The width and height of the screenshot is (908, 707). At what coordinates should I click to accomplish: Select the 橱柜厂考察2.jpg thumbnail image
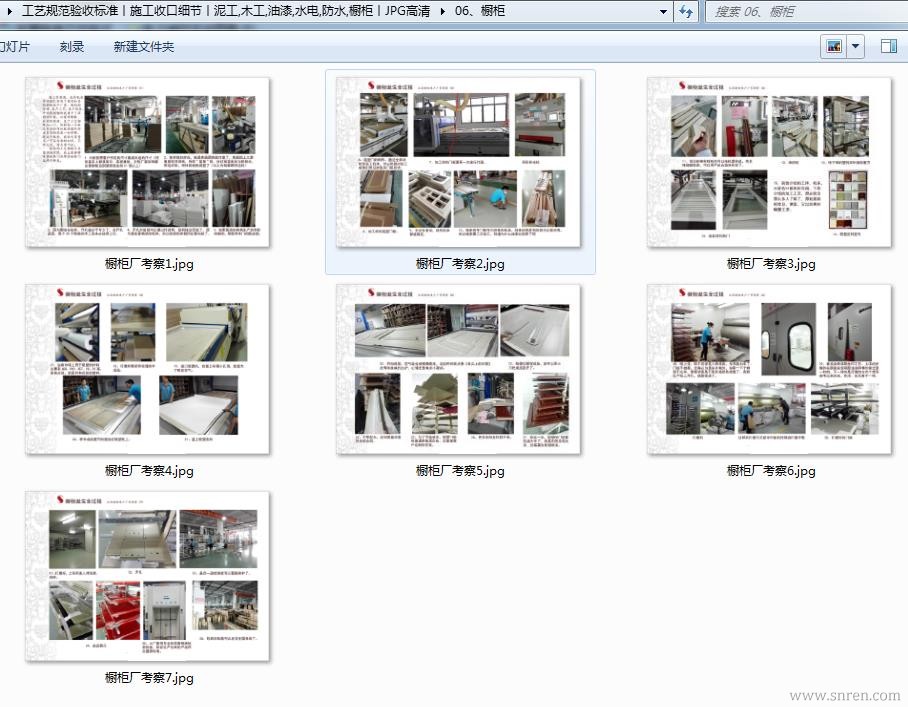(459, 162)
